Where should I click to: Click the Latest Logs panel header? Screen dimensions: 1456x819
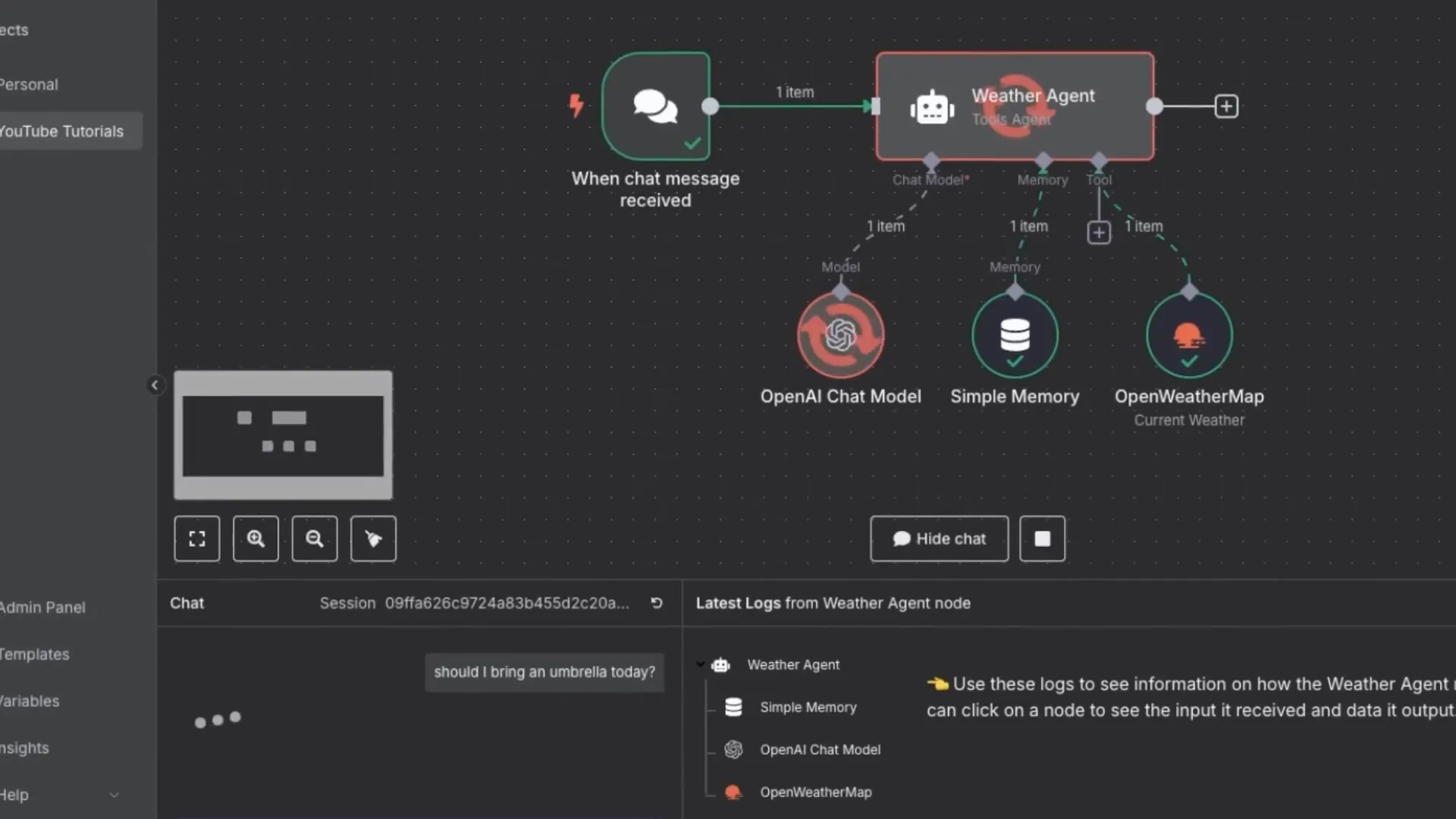click(833, 603)
